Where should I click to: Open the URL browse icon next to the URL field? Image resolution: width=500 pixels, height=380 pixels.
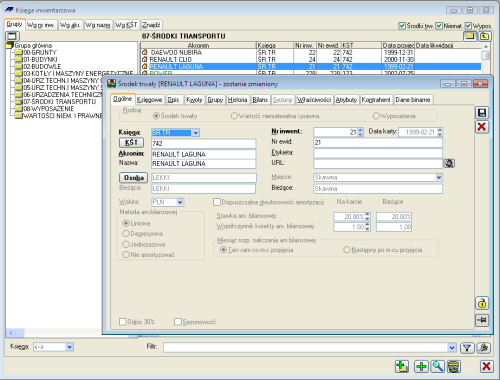449,163
